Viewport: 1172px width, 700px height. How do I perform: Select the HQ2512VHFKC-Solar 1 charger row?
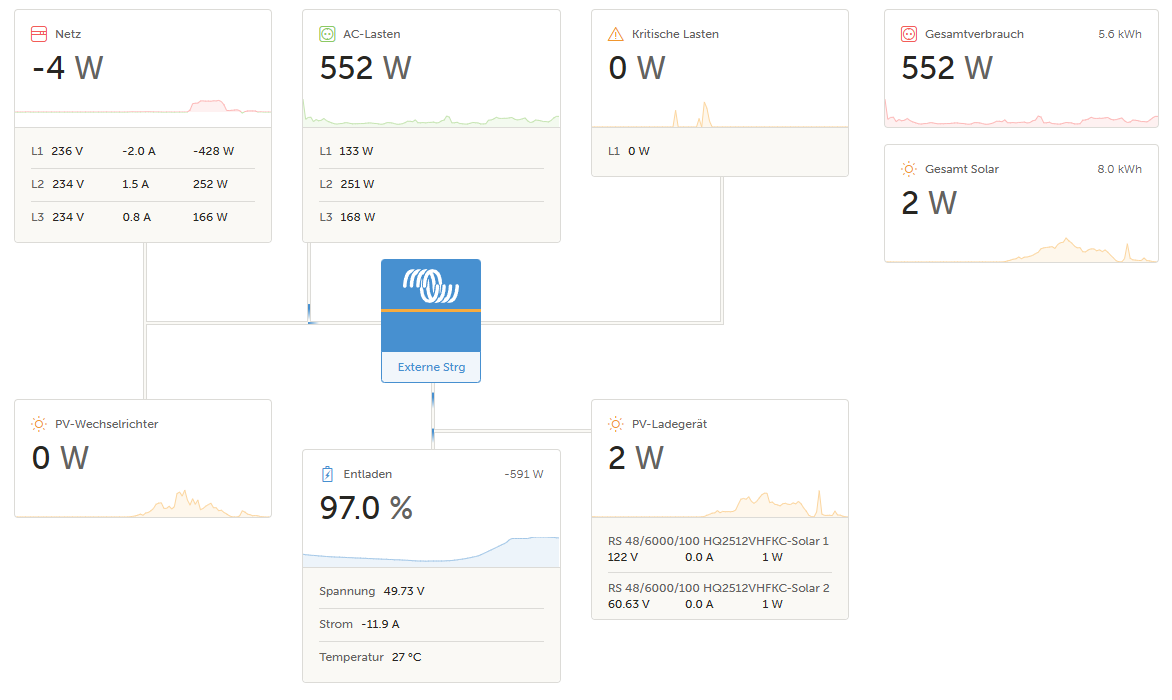tap(720, 549)
